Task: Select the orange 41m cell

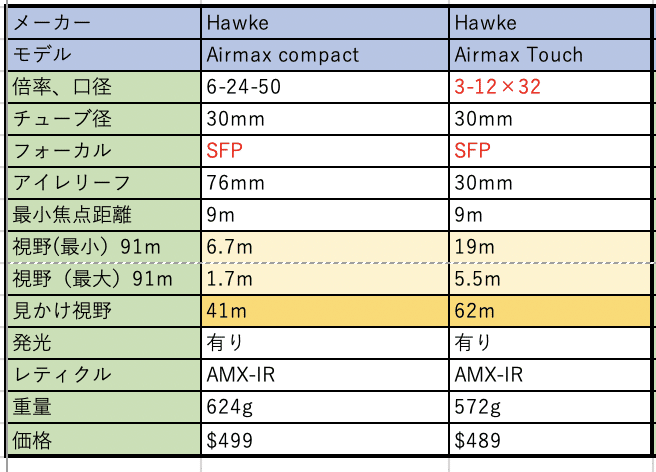Action: [x=324, y=311]
